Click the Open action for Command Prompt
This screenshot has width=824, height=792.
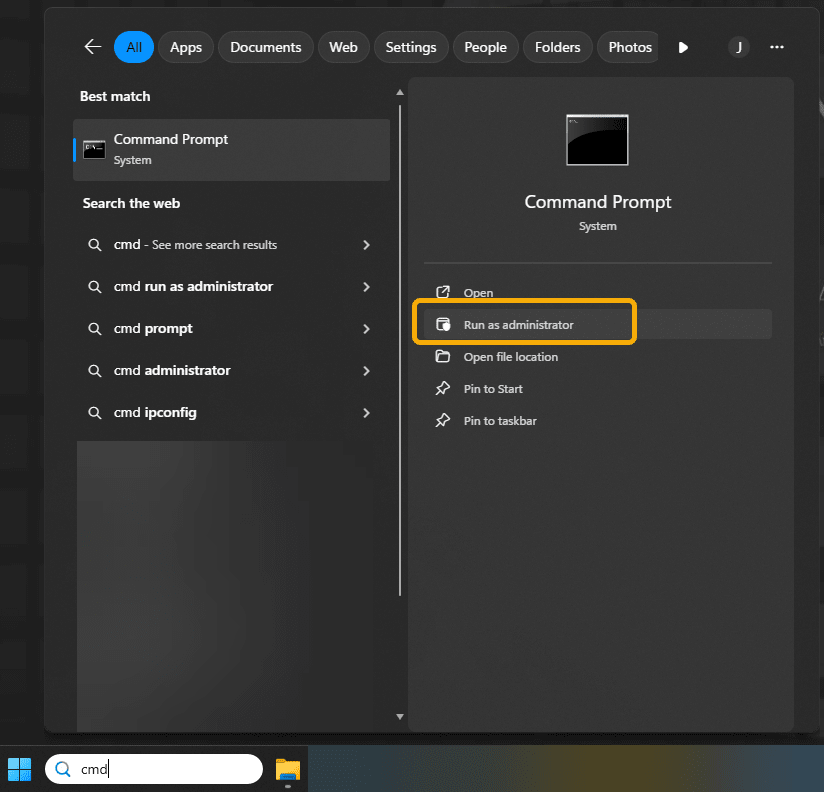[598, 293]
